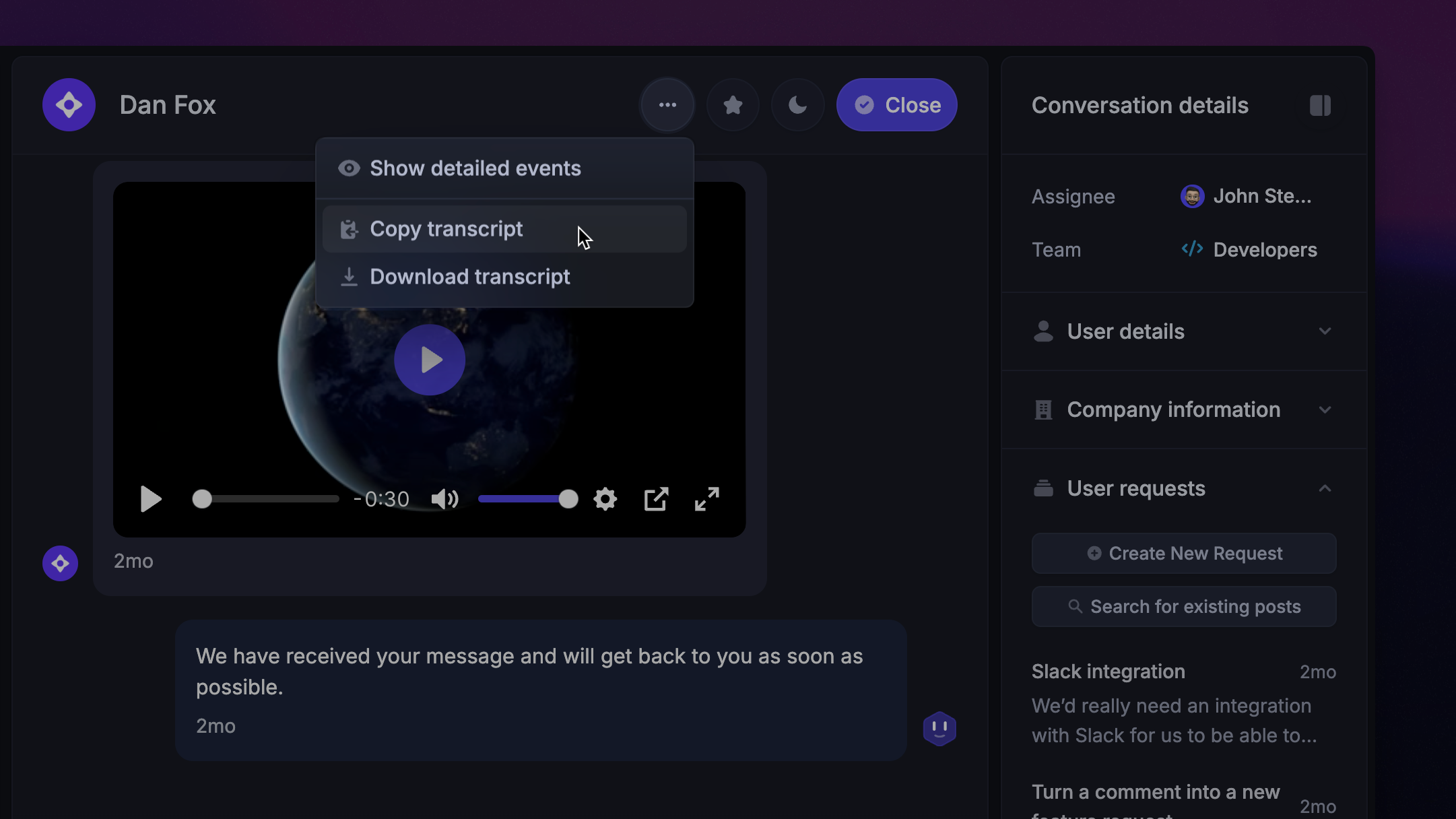Open the Slack integration request post
The image size is (1456, 819).
[x=1184, y=703]
